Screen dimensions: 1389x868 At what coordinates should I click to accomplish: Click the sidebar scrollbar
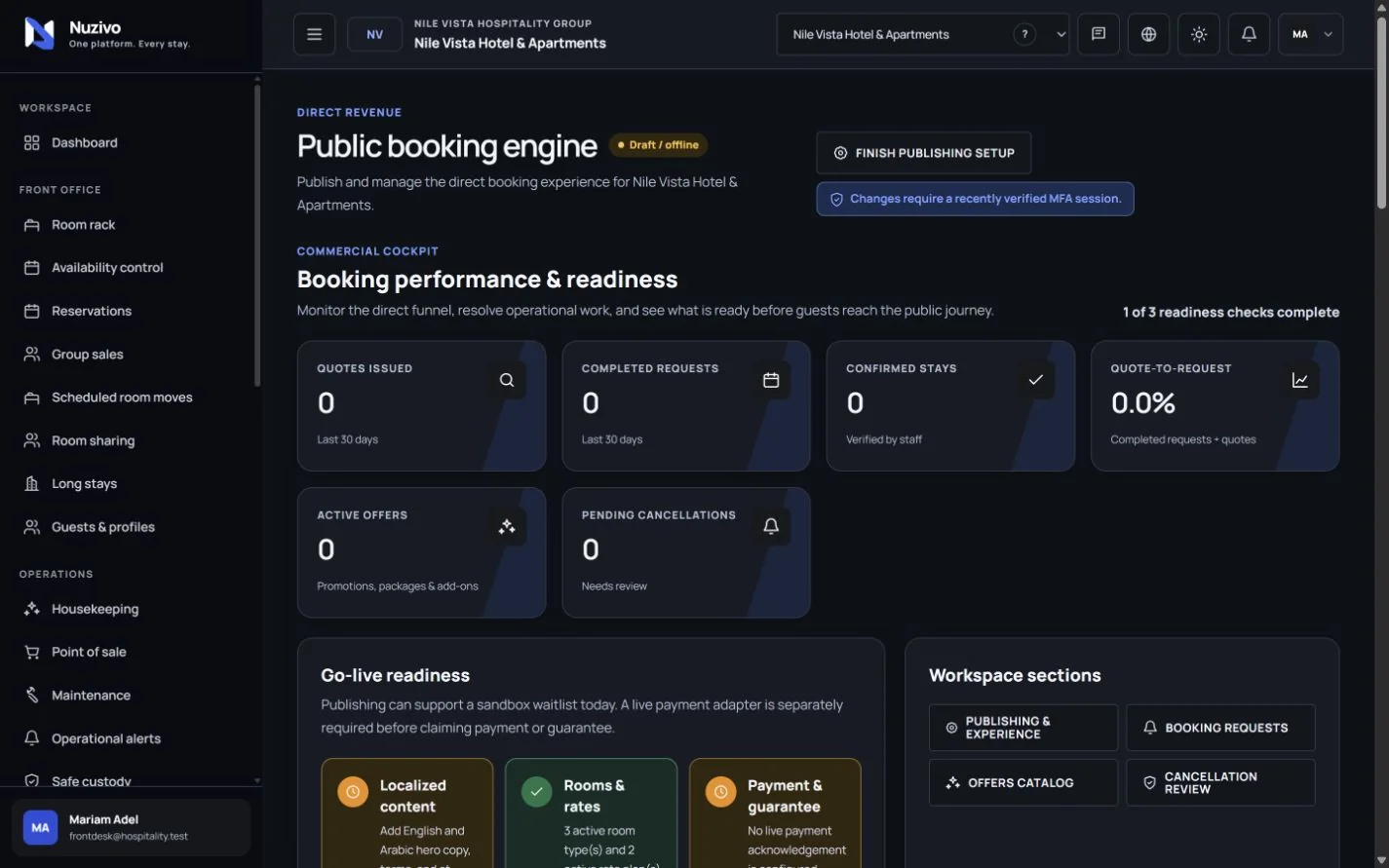[257, 236]
